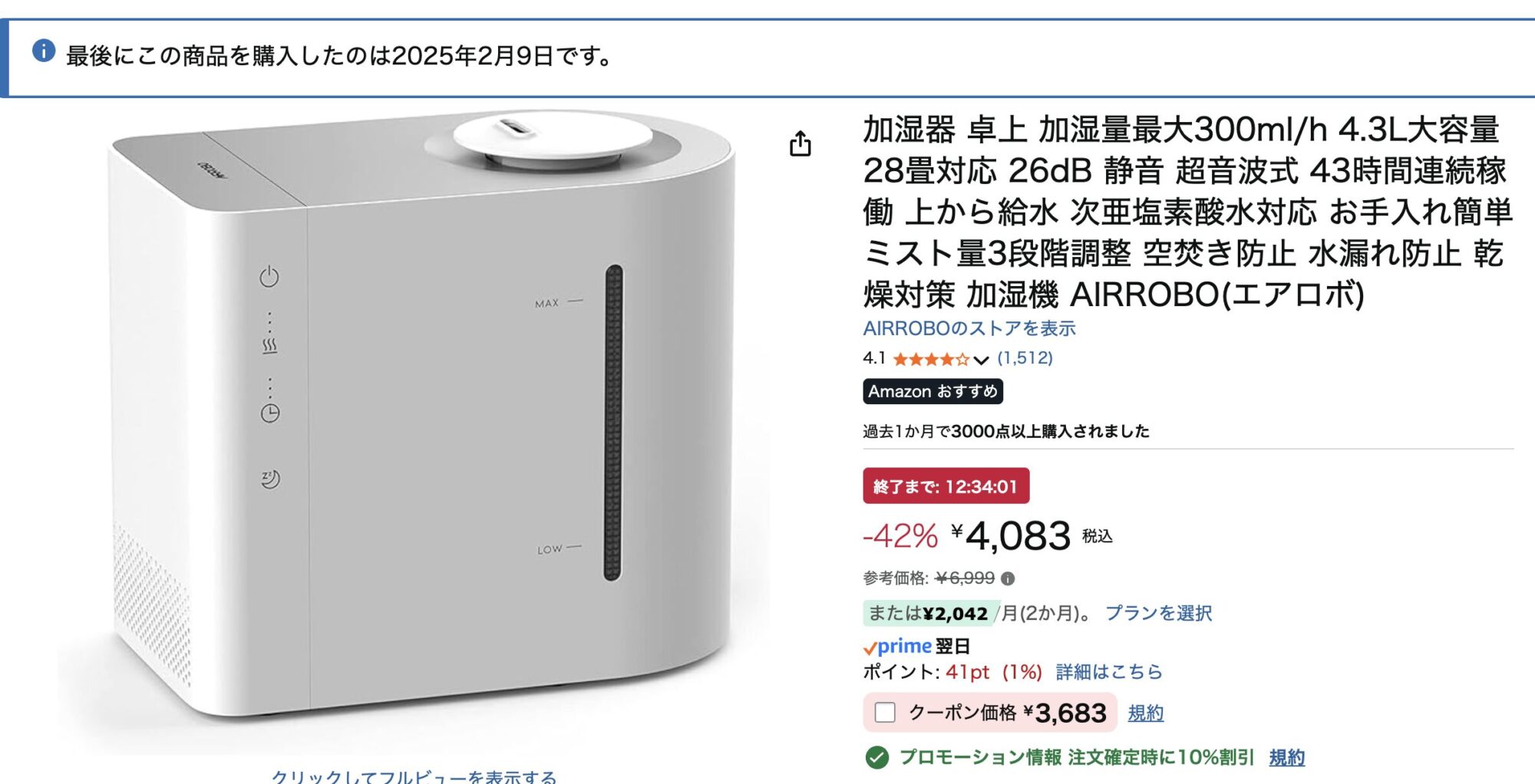Expand the rating breakdown chevron arrow

click(x=981, y=360)
